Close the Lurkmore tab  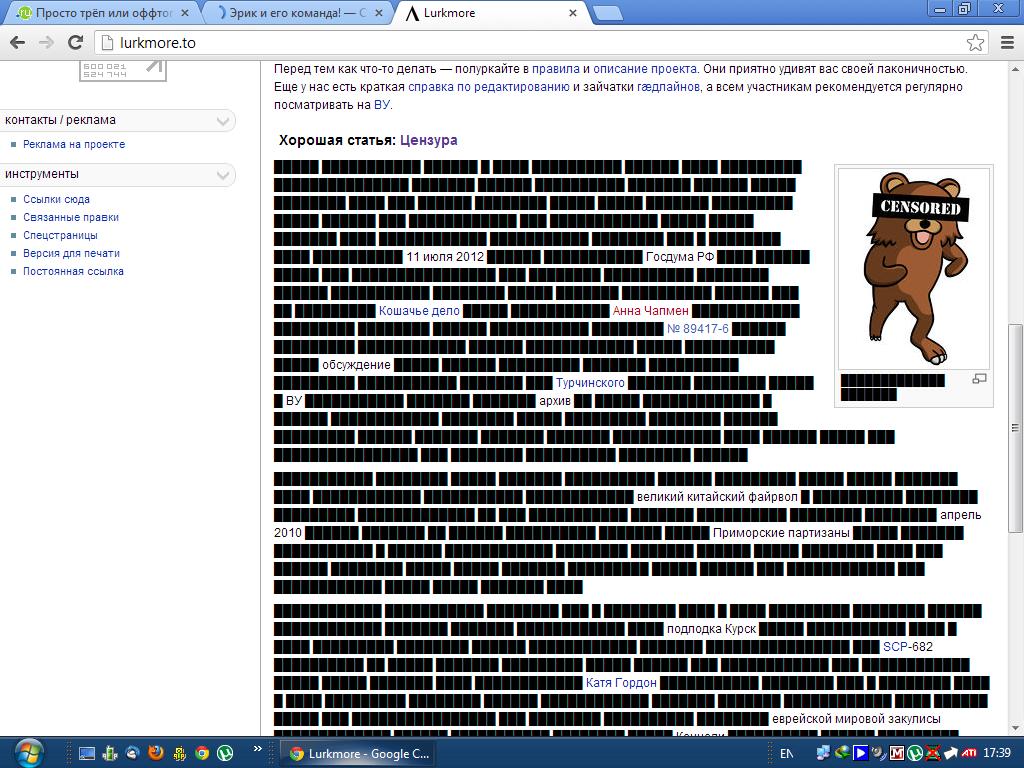pyautogui.click(x=573, y=13)
